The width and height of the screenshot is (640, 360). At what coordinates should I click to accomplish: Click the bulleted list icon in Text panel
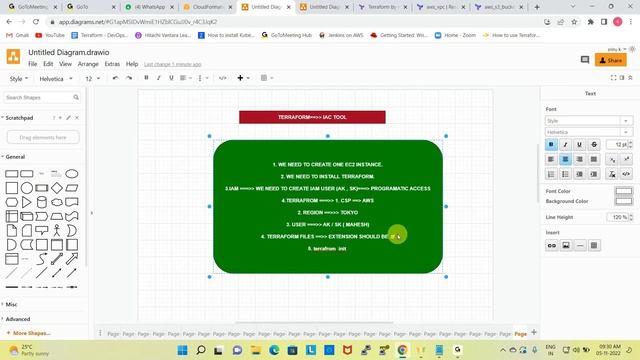pos(565,174)
